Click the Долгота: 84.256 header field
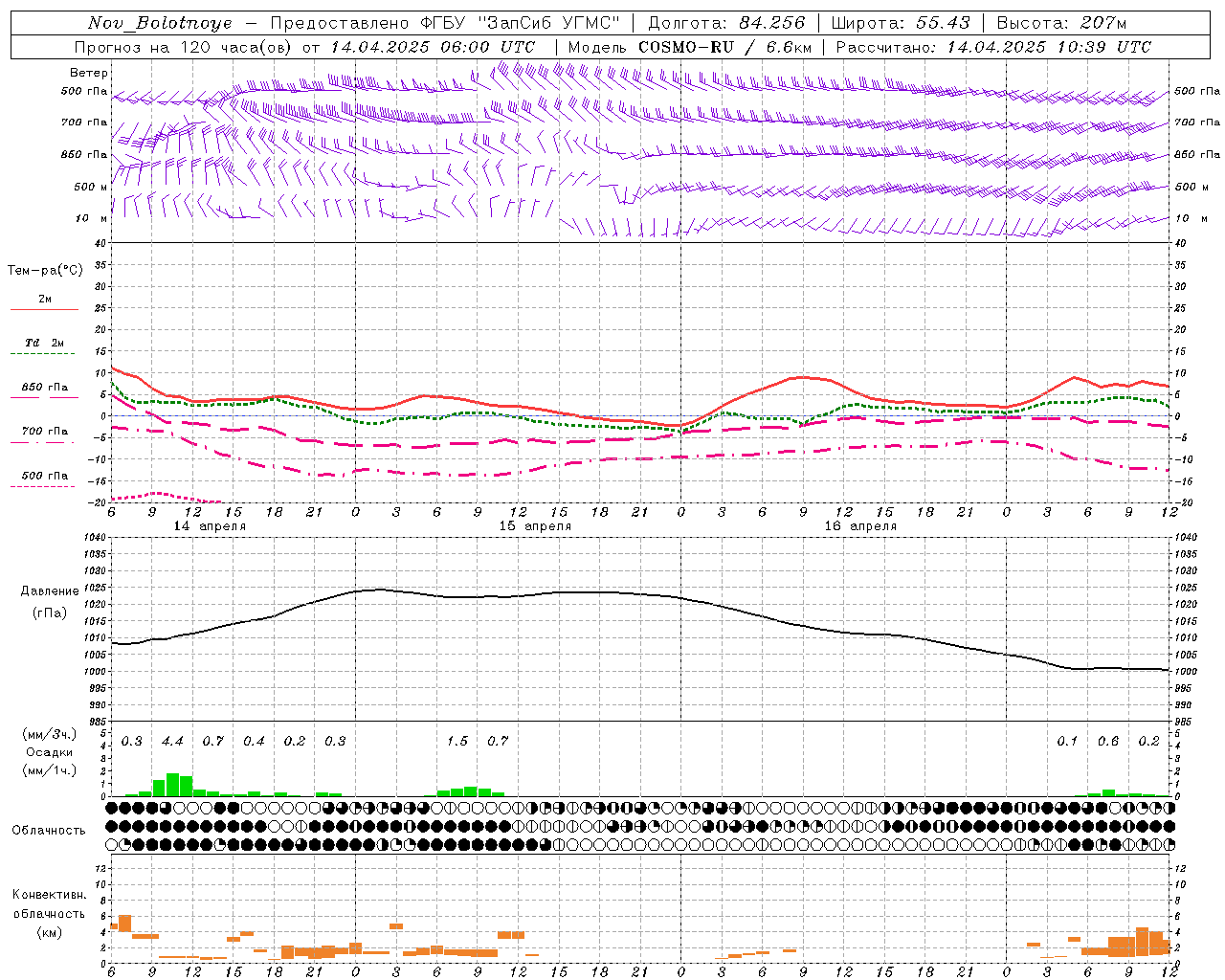The width and height of the screenshot is (1225, 980). tap(726, 23)
